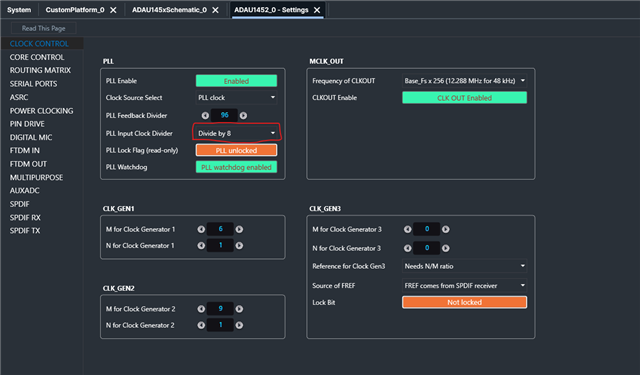The width and height of the screenshot is (640, 375).
Task: Decrease M for Clock Generator 2
Action: click(201, 309)
